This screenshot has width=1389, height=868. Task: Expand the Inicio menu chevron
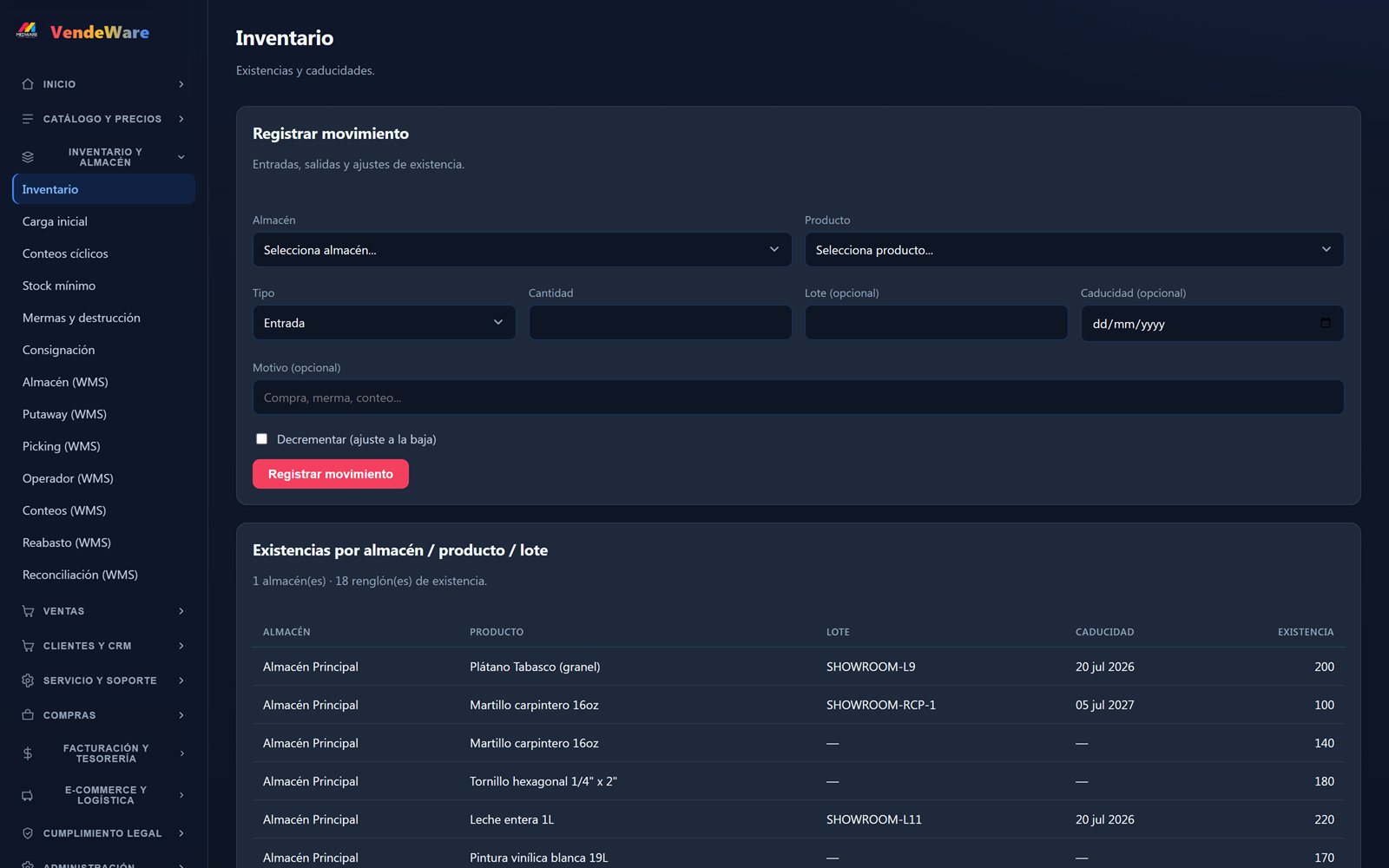[181, 84]
